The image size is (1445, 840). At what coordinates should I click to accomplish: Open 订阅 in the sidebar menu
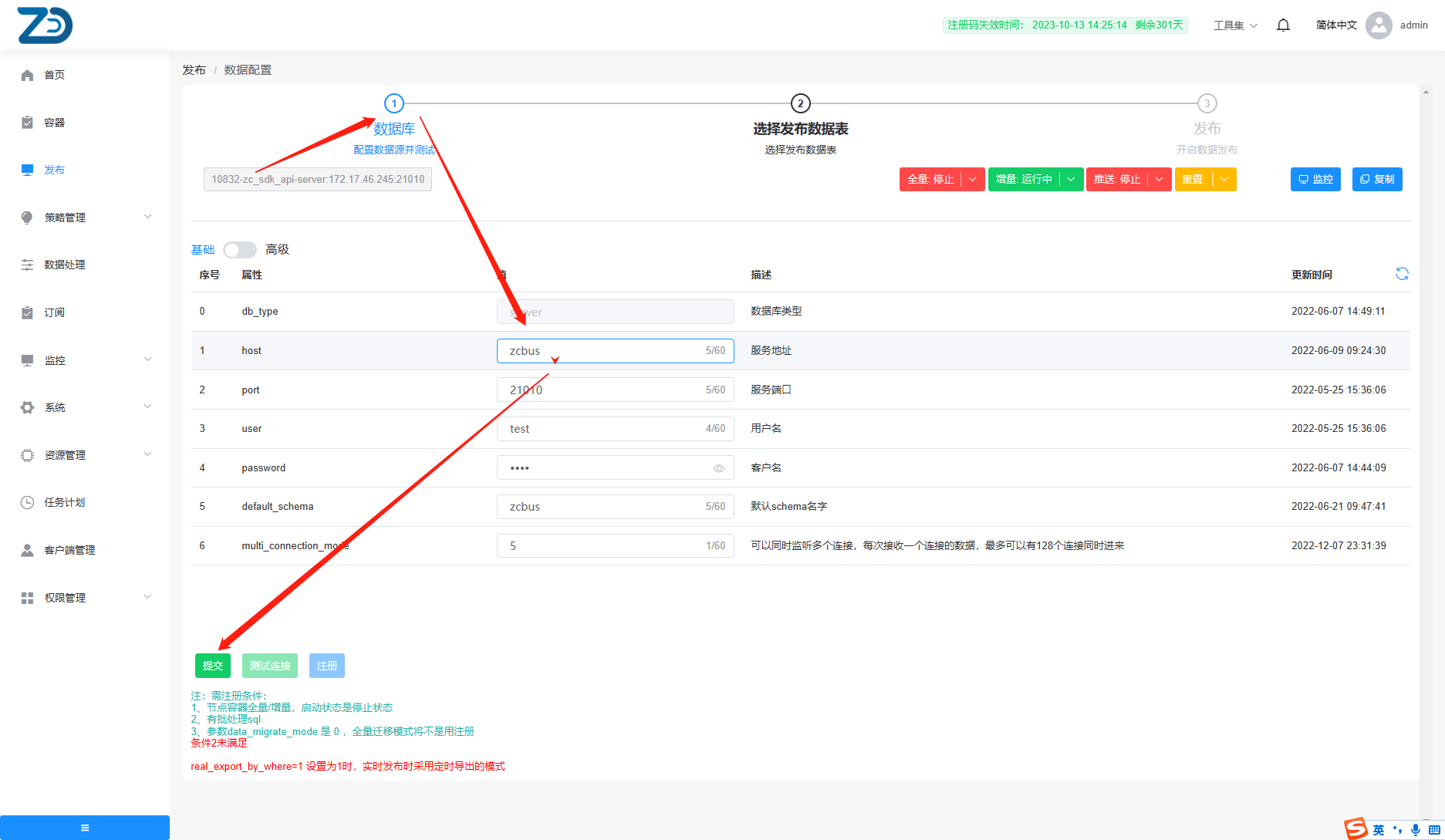pyautogui.click(x=55, y=312)
